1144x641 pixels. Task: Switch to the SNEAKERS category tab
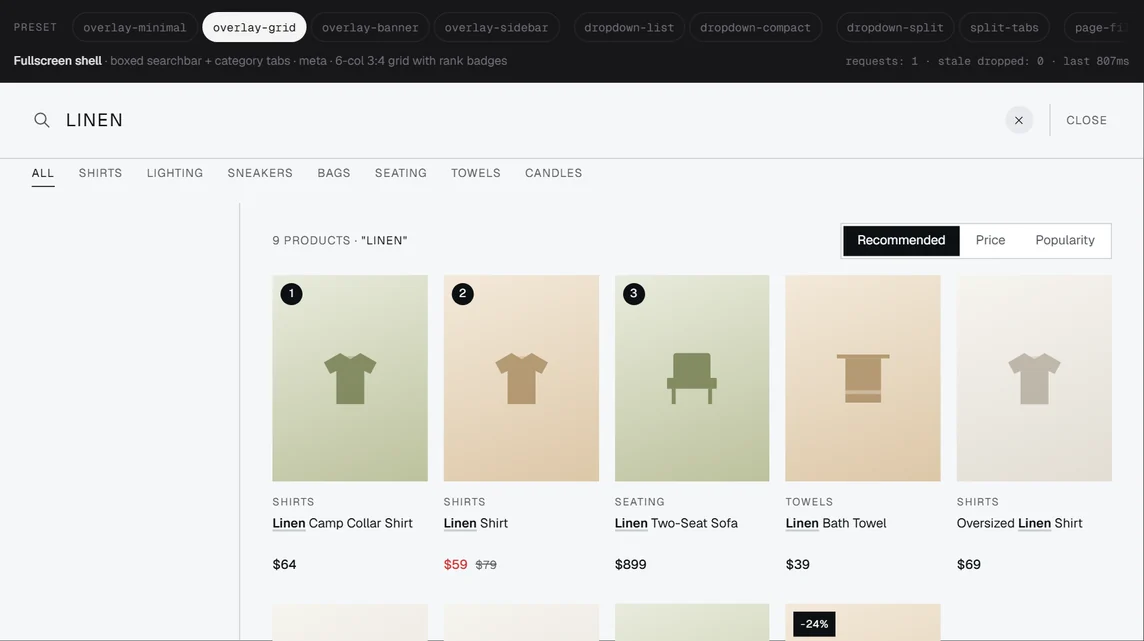pos(260,174)
